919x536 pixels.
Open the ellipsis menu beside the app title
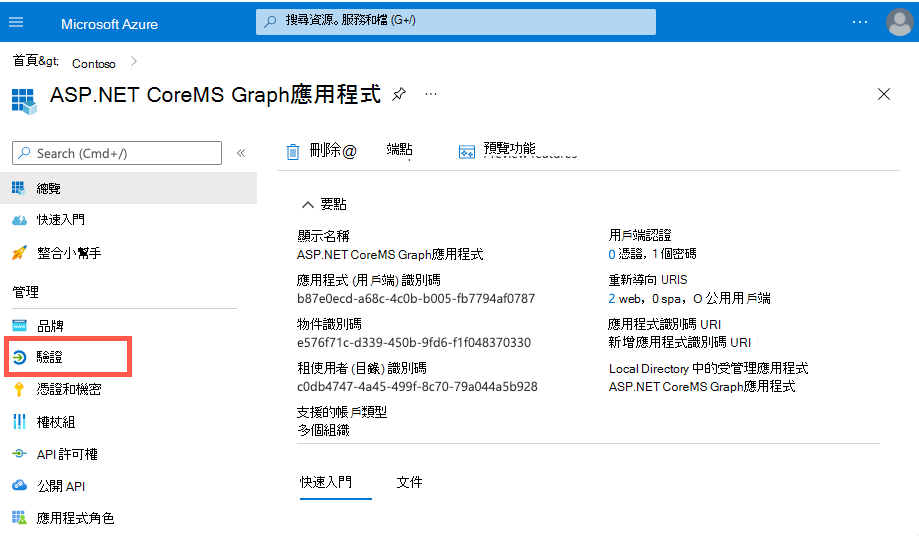click(x=431, y=94)
